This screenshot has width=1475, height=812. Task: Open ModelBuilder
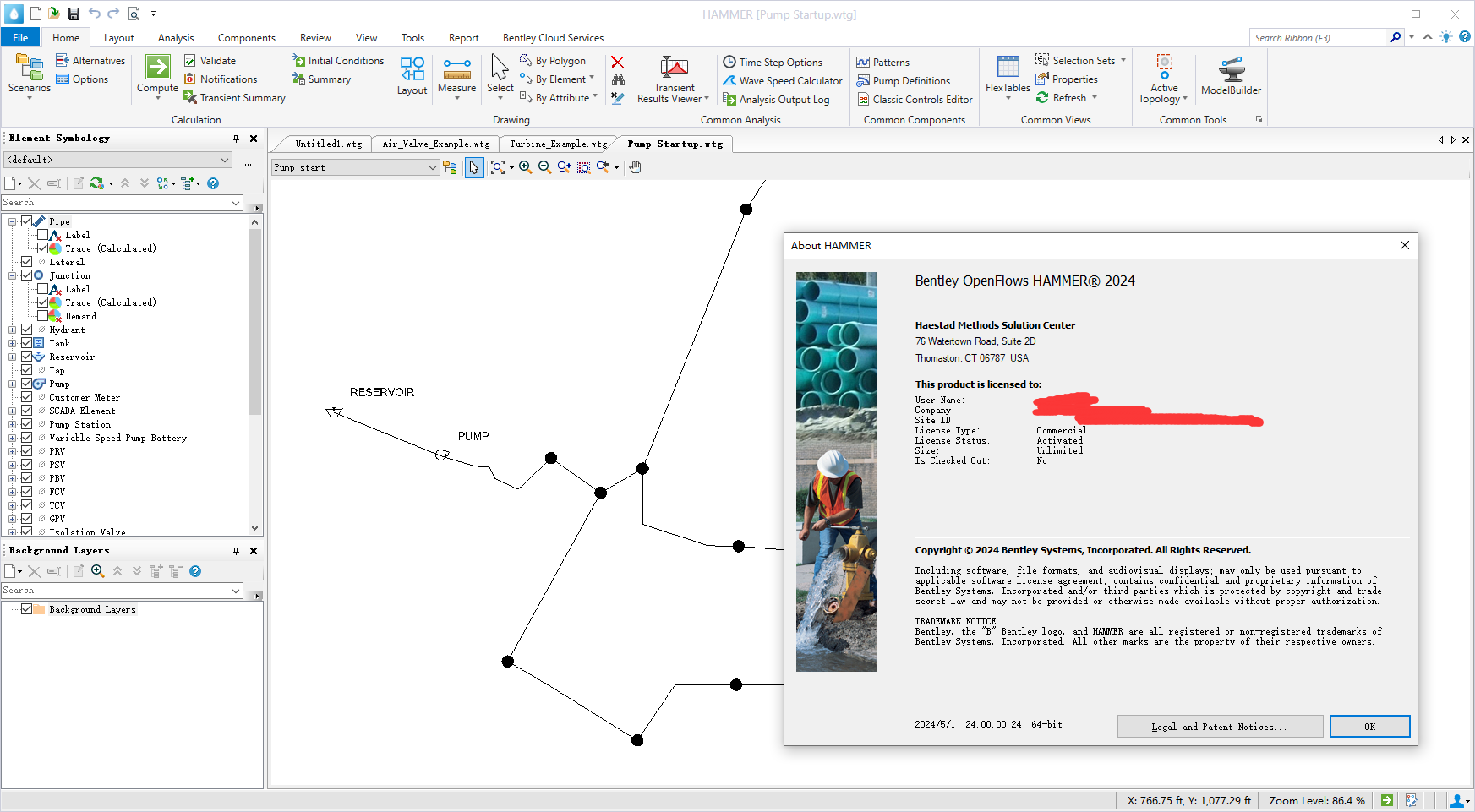(1231, 76)
